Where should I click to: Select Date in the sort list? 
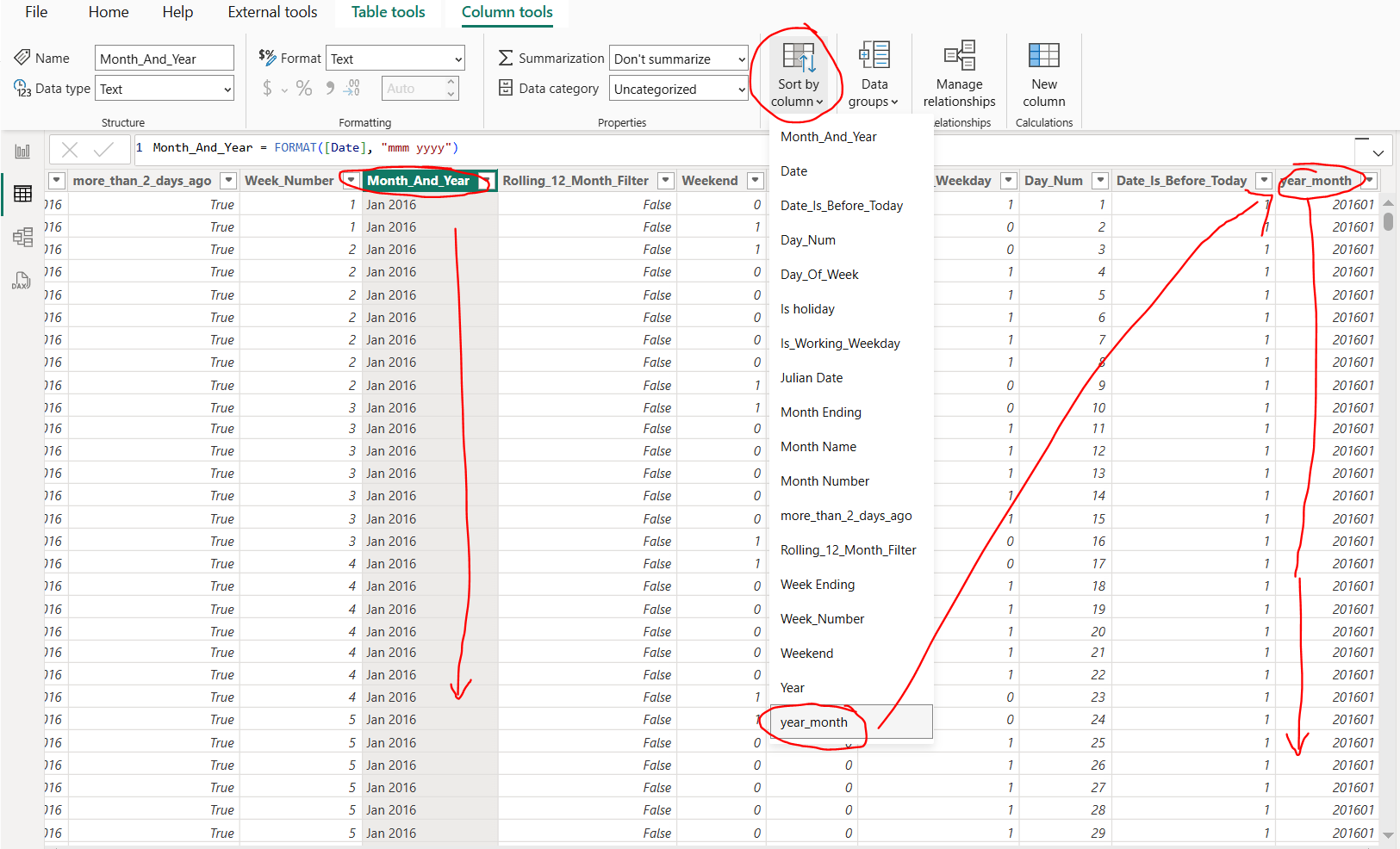(851, 171)
